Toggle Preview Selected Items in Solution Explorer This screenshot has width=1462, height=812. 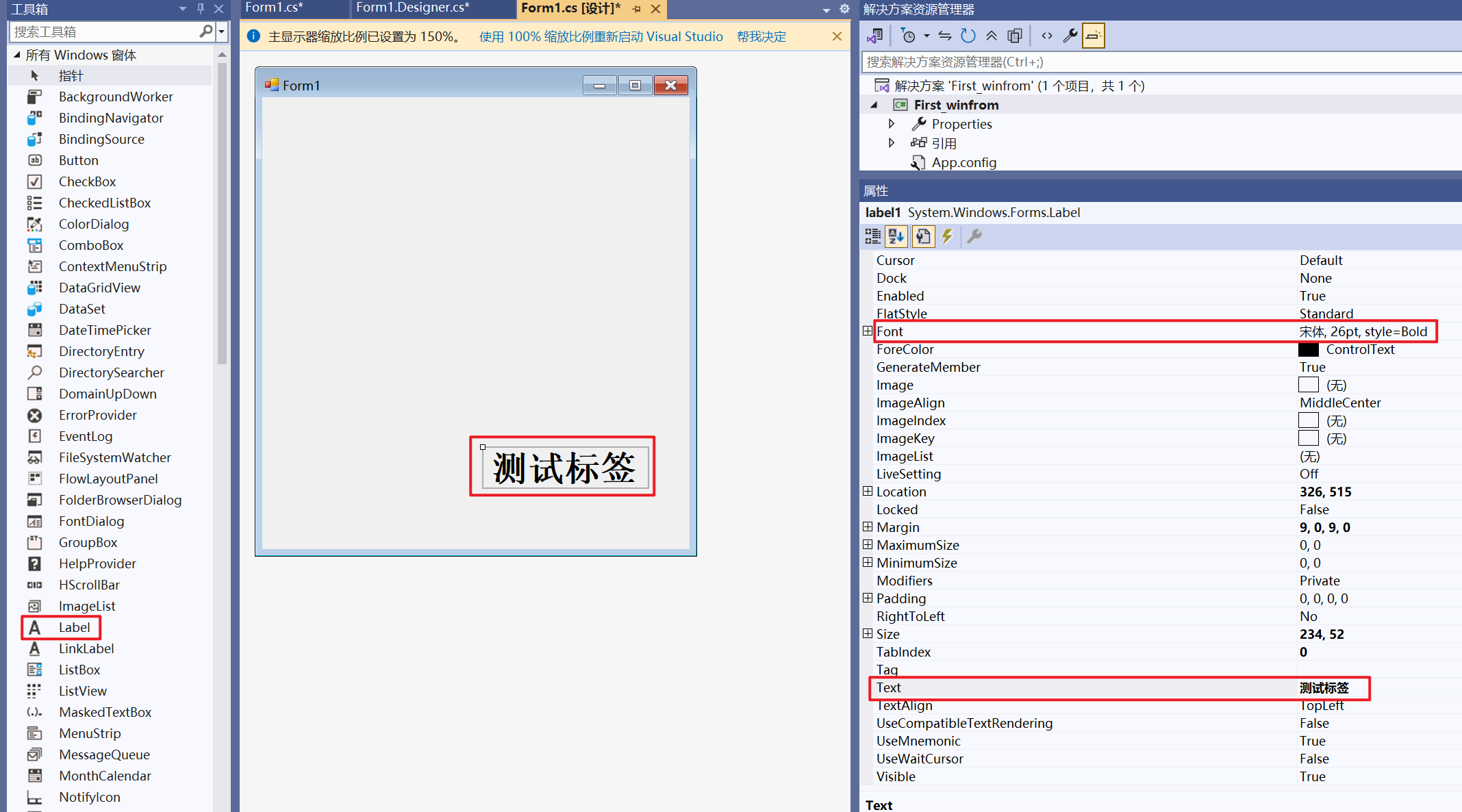pyautogui.click(x=1093, y=36)
